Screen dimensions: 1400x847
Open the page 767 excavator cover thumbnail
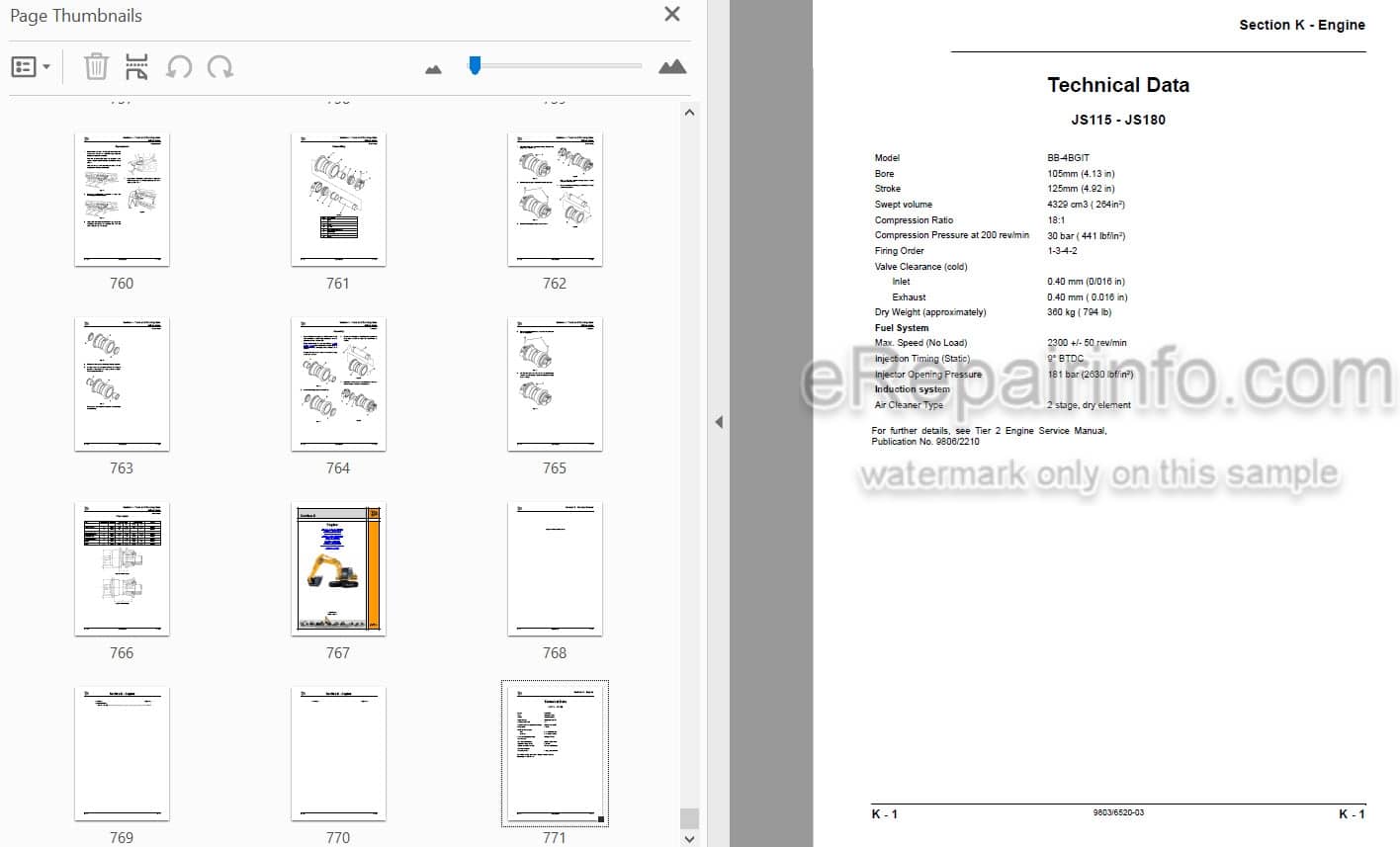click(x=338, y=569)
